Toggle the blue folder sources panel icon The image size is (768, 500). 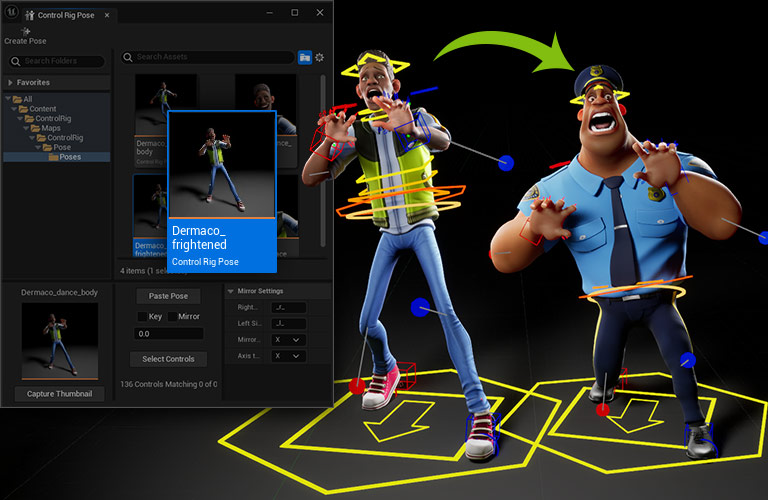[305, 58]
